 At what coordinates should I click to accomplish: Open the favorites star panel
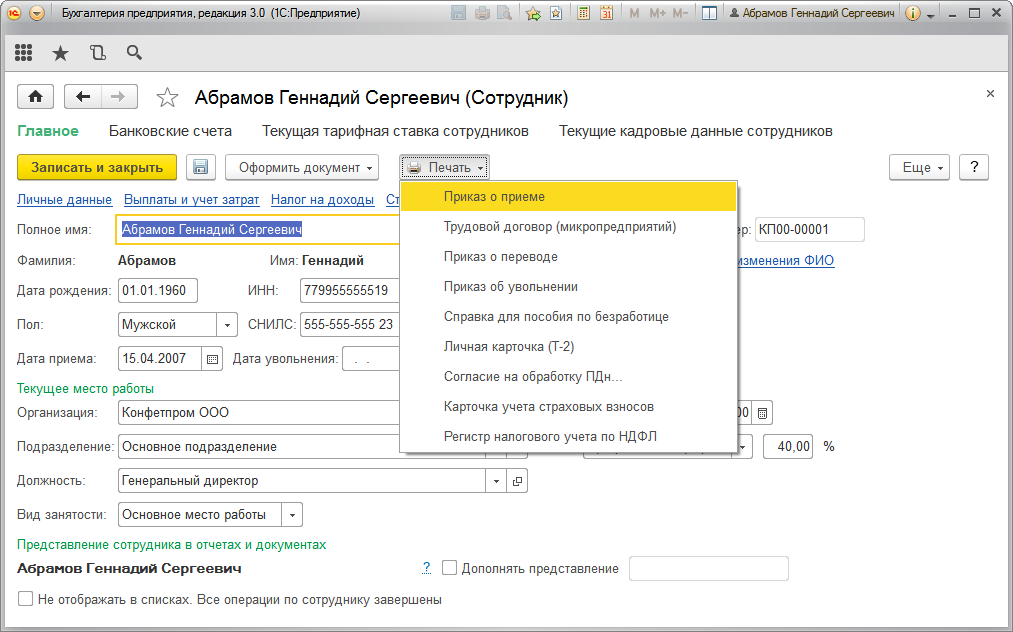coord(60,53)
